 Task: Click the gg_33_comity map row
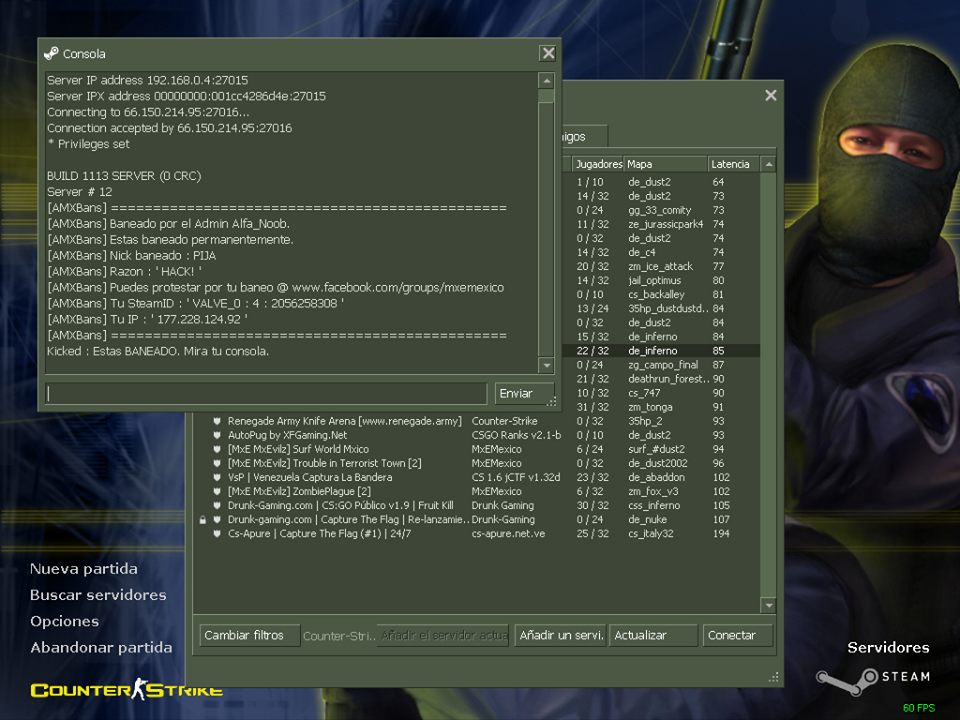(661, 210)
